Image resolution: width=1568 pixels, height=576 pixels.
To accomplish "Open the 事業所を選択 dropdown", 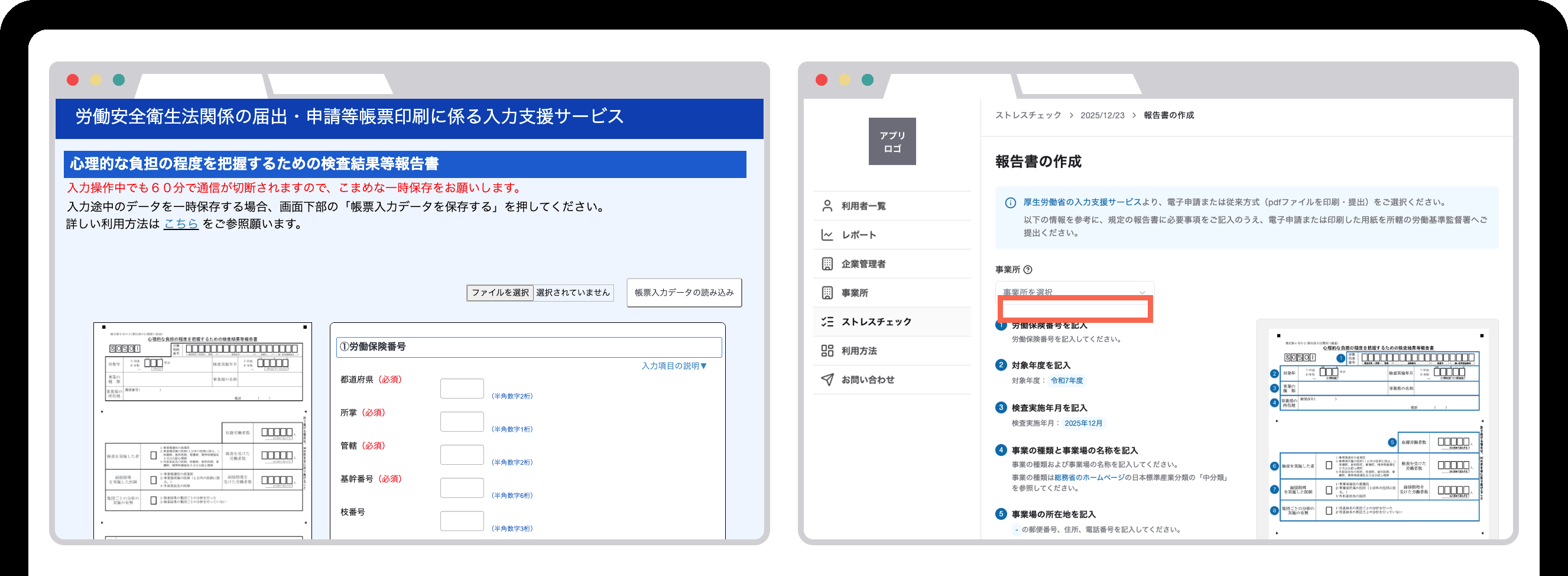I will (1074, 292).
